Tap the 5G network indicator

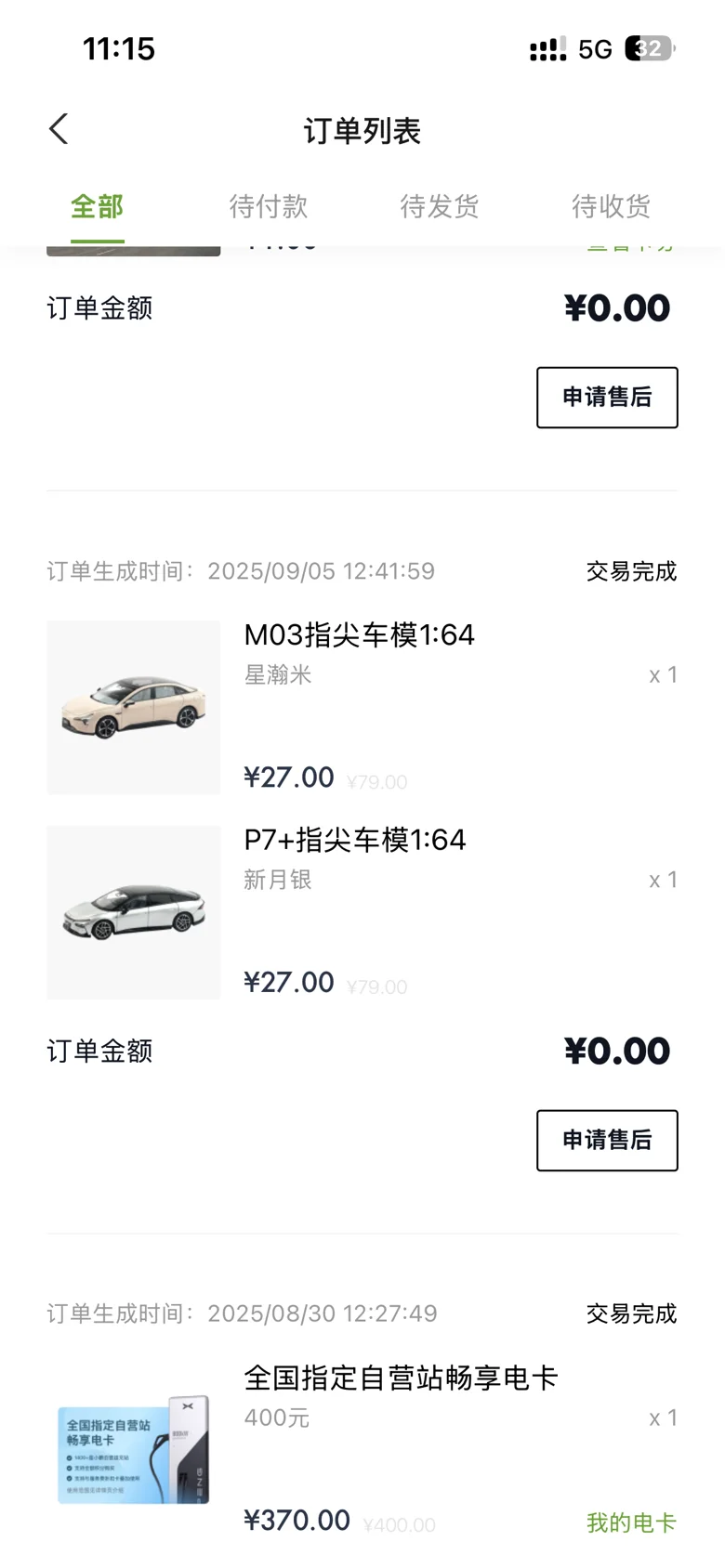click(x=595, y=49)
